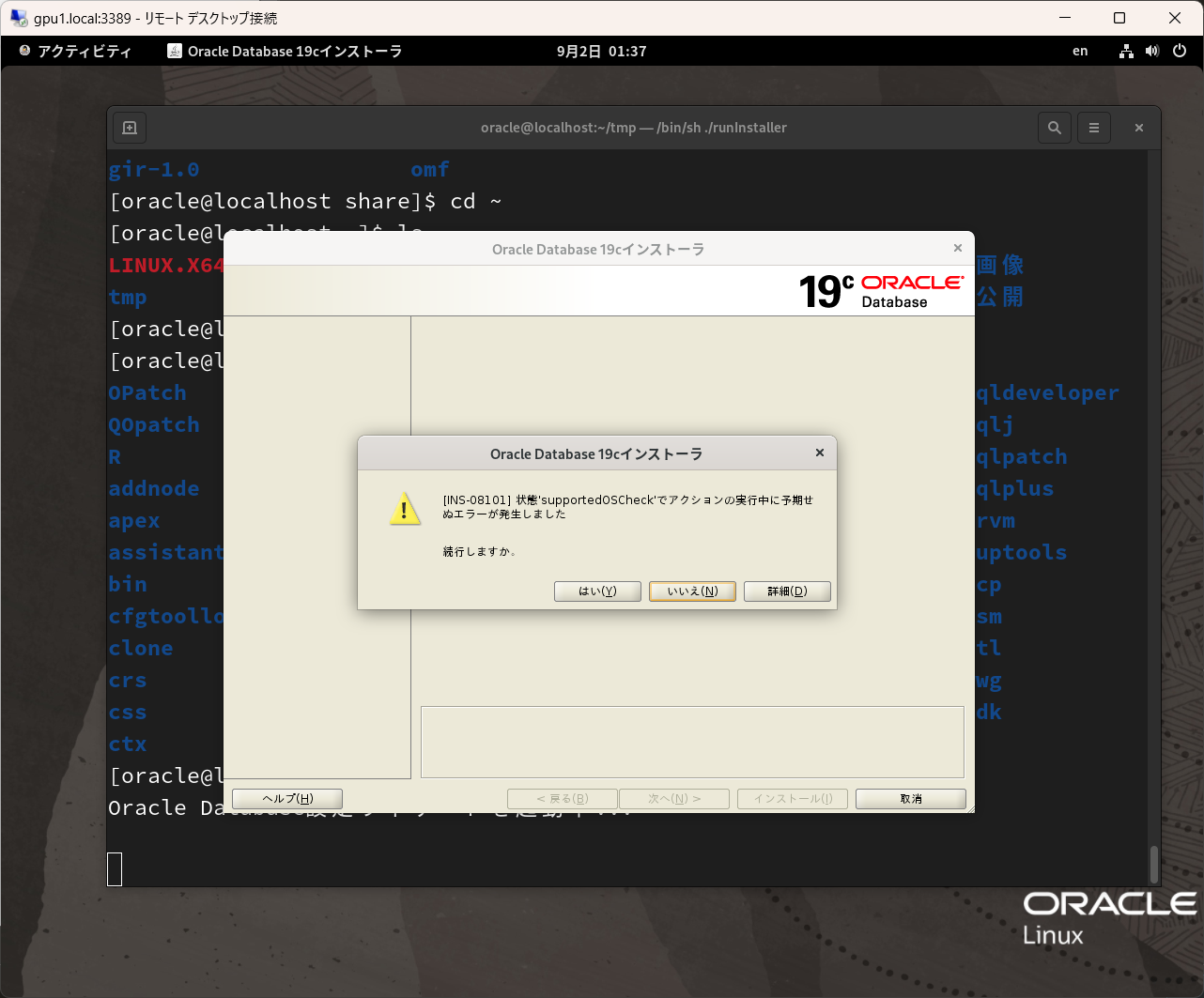Viewport: 1204px width, 998px height.
Task: Click はい(Y) to continue installation
Action: tap(597, 591)
